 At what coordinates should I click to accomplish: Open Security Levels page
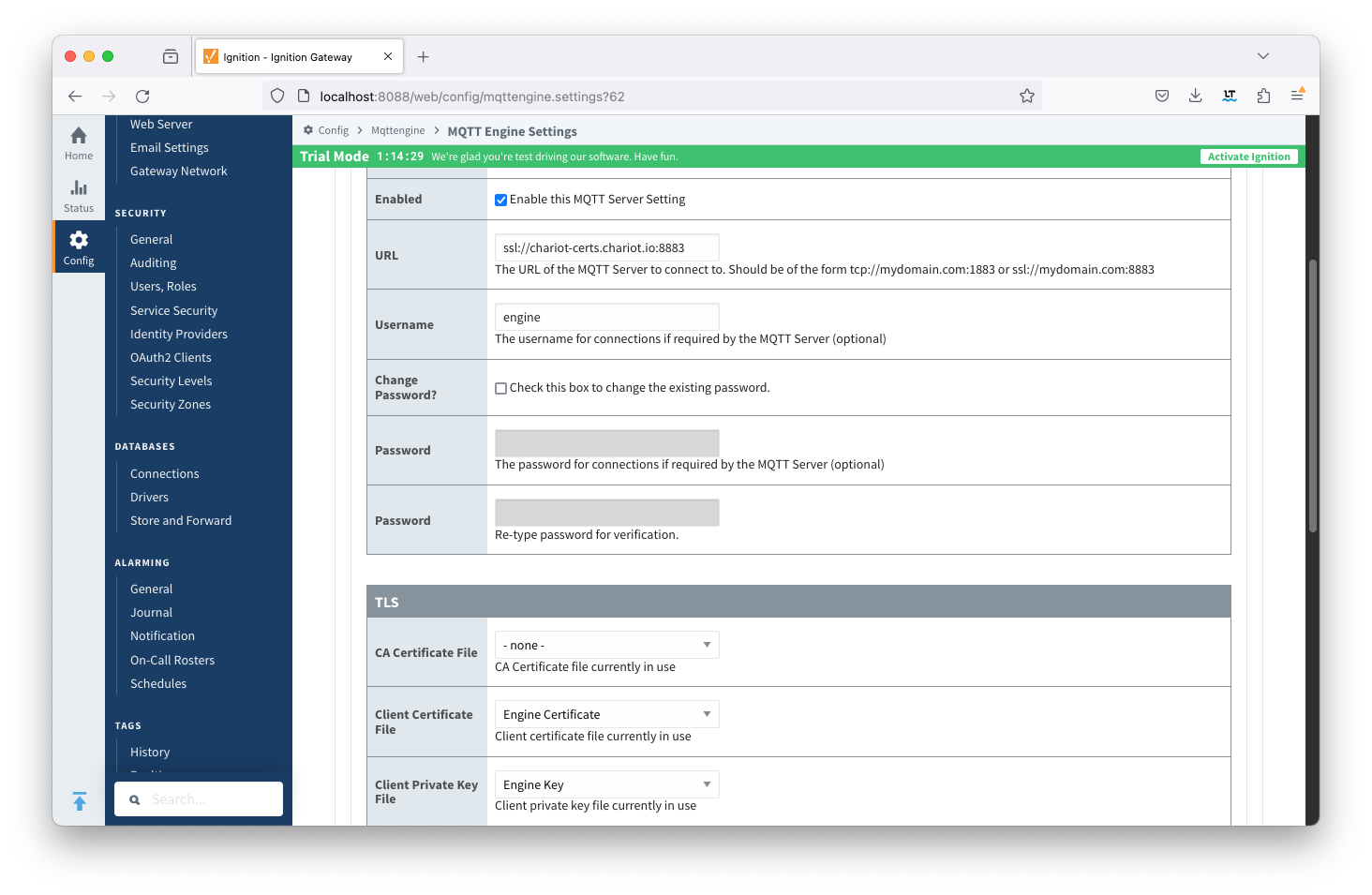(x=171, y=380)
